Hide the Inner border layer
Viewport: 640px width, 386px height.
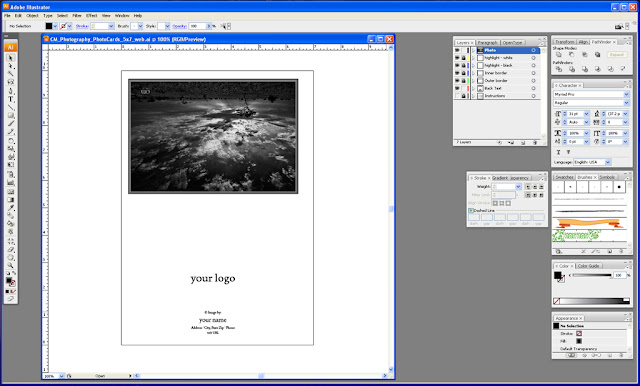(458, 73)
